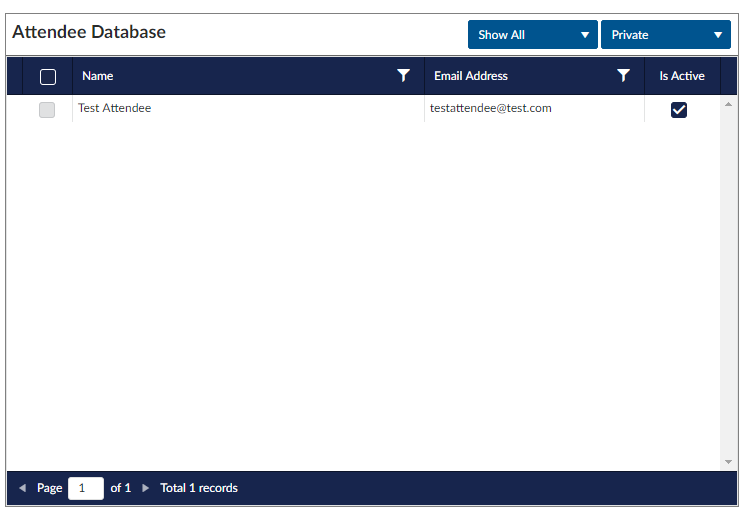This screenshot has width=746, height=525.
Task: Click the Attendee Database title
Action: point(89,32)
